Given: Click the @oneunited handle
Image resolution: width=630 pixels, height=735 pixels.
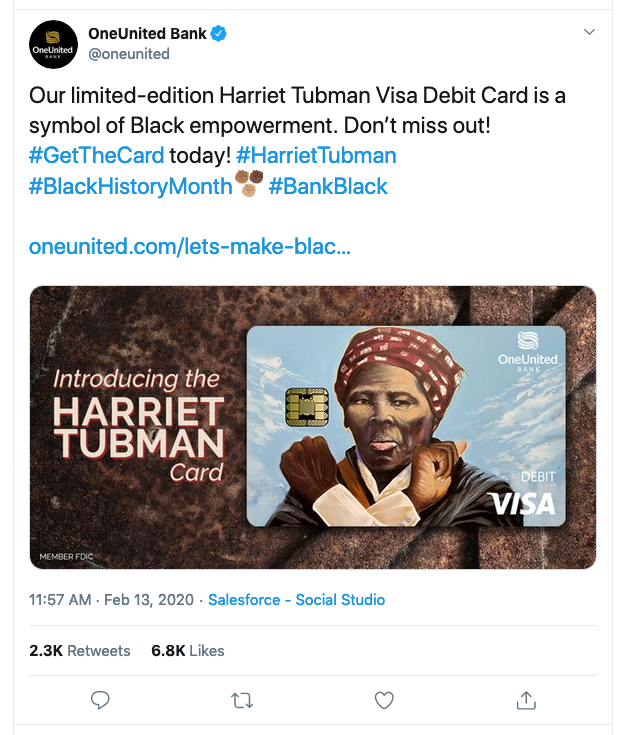Looking at the screenshot, I should (129, 54).
